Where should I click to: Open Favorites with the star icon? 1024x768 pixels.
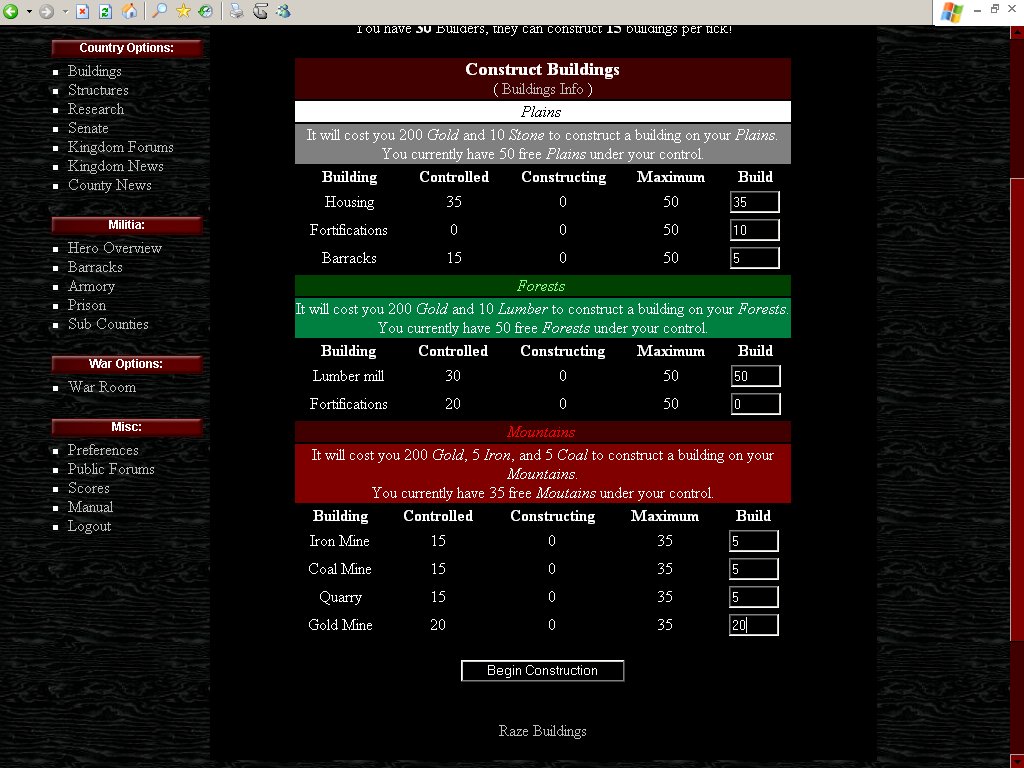(x=183, y=12)
